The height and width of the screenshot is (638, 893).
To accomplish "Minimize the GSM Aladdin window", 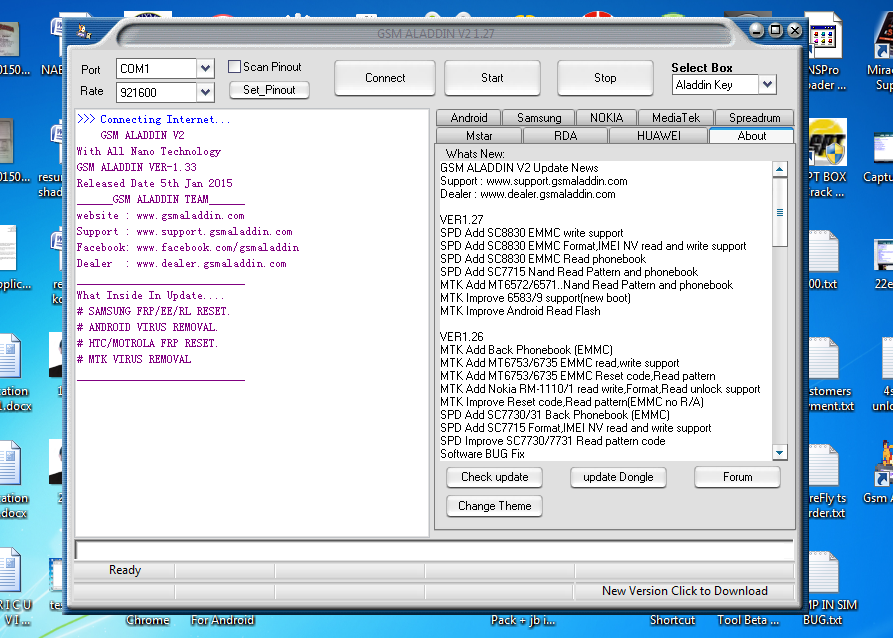I will (x=756, y=30).
